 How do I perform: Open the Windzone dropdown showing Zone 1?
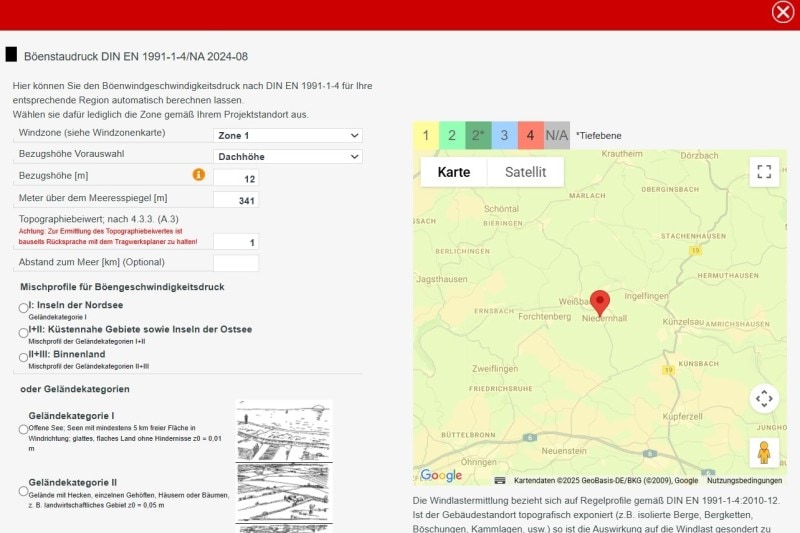point(288,135)
